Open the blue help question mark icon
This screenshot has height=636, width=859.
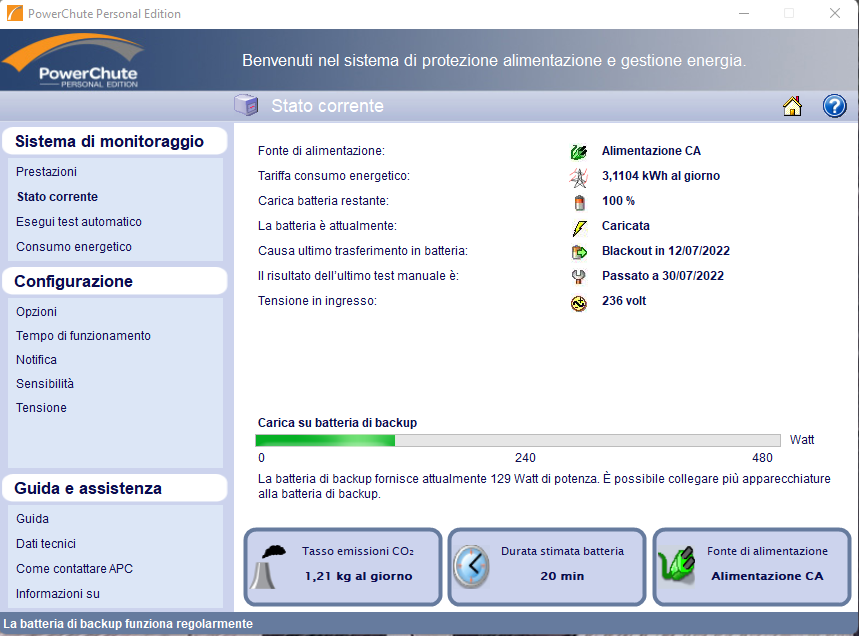click(x=834, y=106)
